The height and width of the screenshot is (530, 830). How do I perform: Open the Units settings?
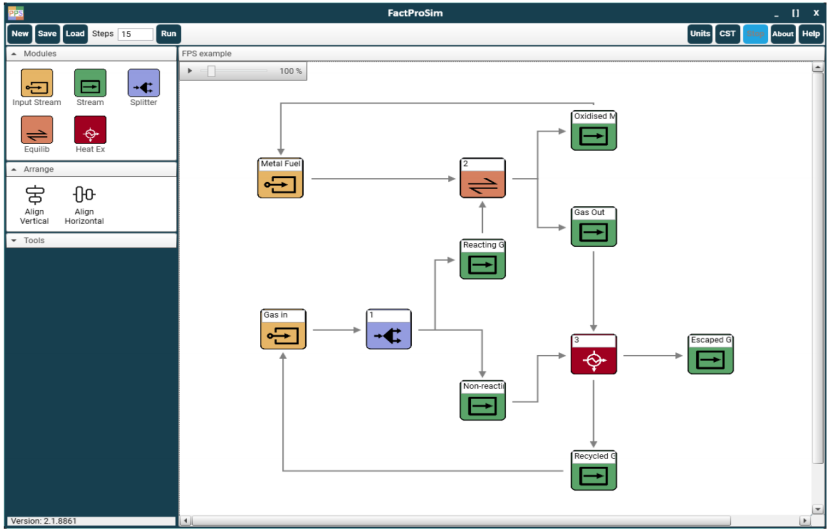pos(700,34)
